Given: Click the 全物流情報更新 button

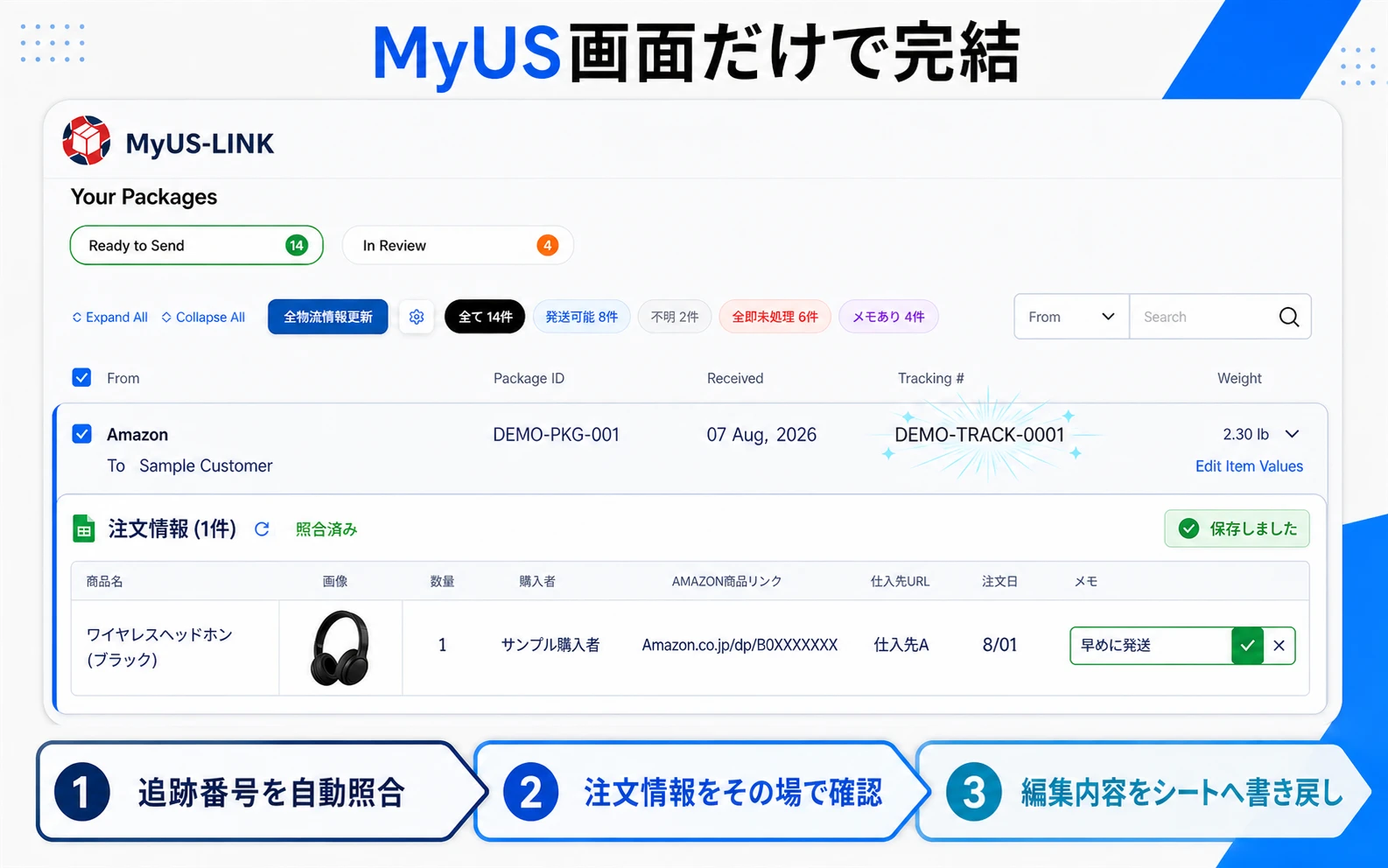Looking at the screenshot, I should 328,317.
